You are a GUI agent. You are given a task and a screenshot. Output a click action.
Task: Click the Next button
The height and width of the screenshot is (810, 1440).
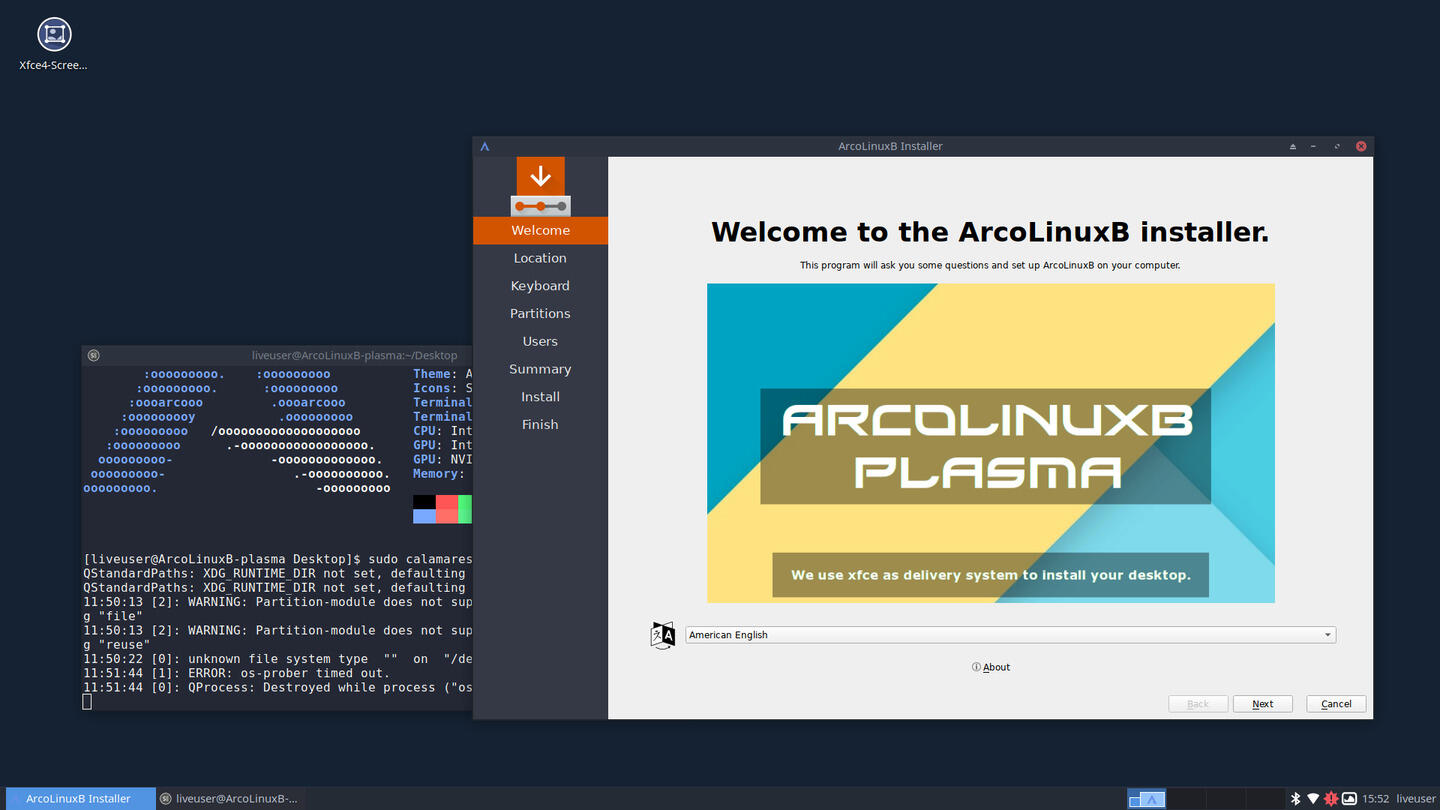pyautogui.click(x=1263, y=704)
